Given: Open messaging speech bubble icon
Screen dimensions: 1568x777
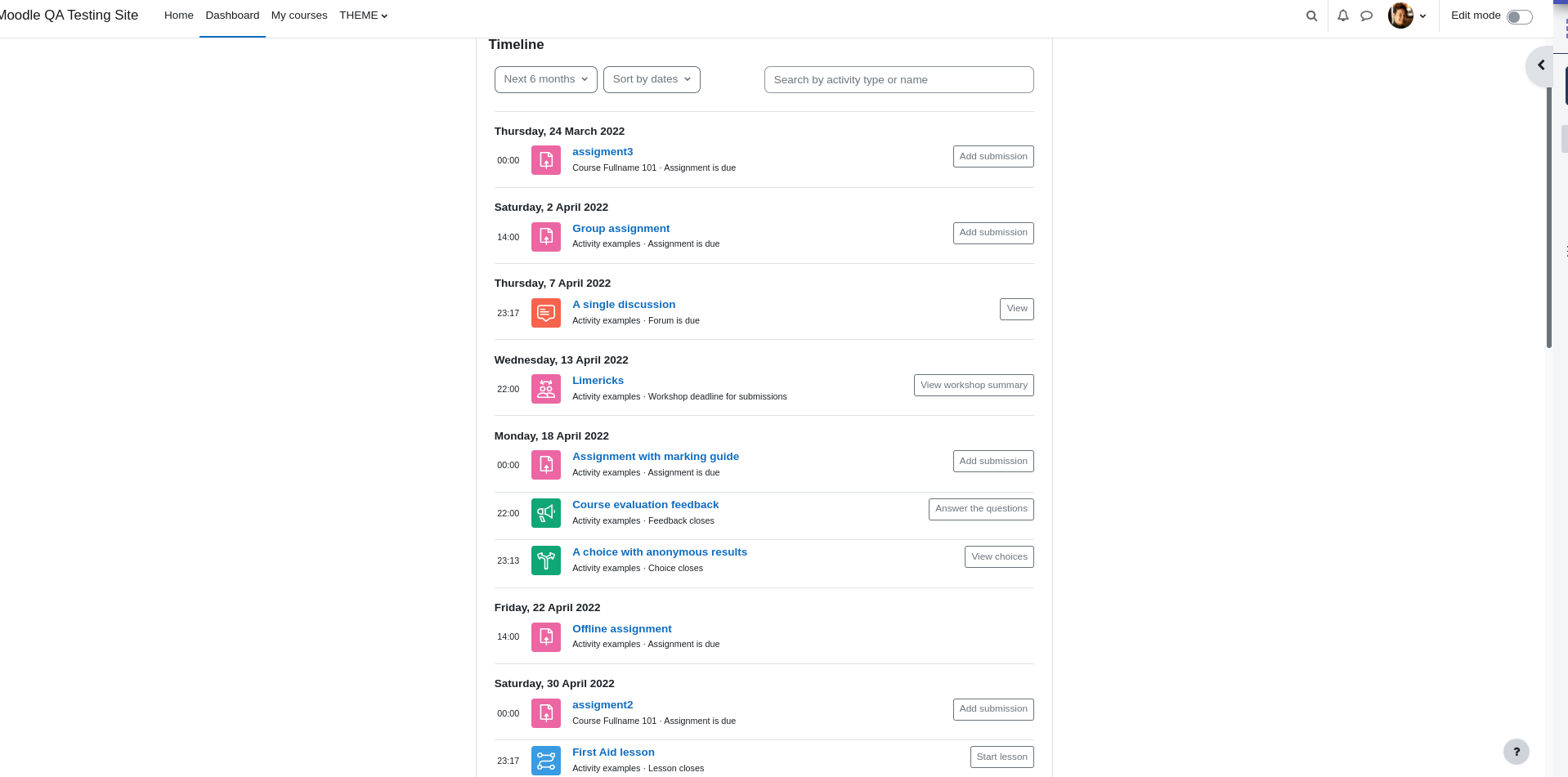Looking at the screenshot, I should point(1366,16).
